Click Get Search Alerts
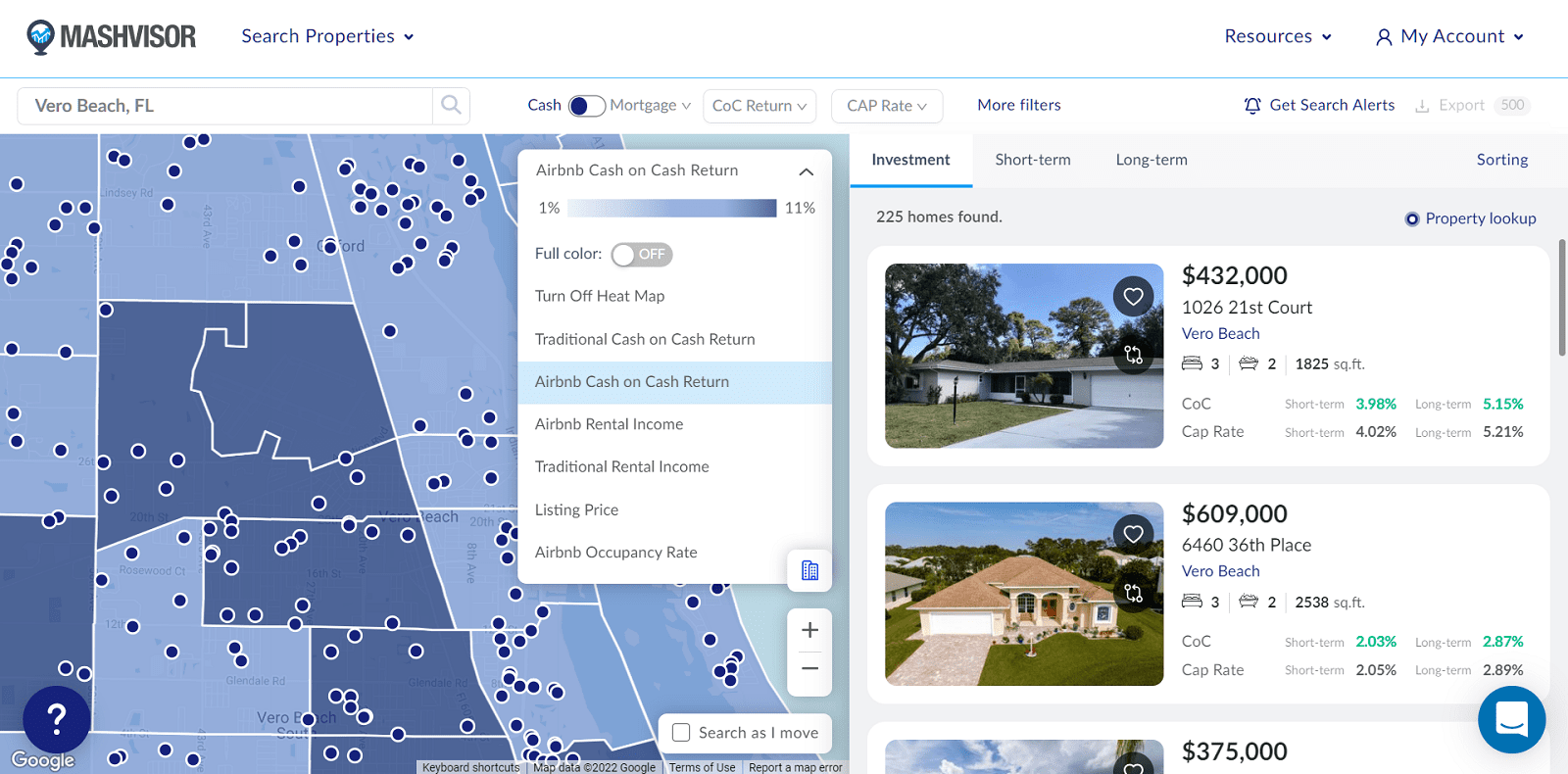The height and width of the screenshot is (774, 1568). (1319, 105)
